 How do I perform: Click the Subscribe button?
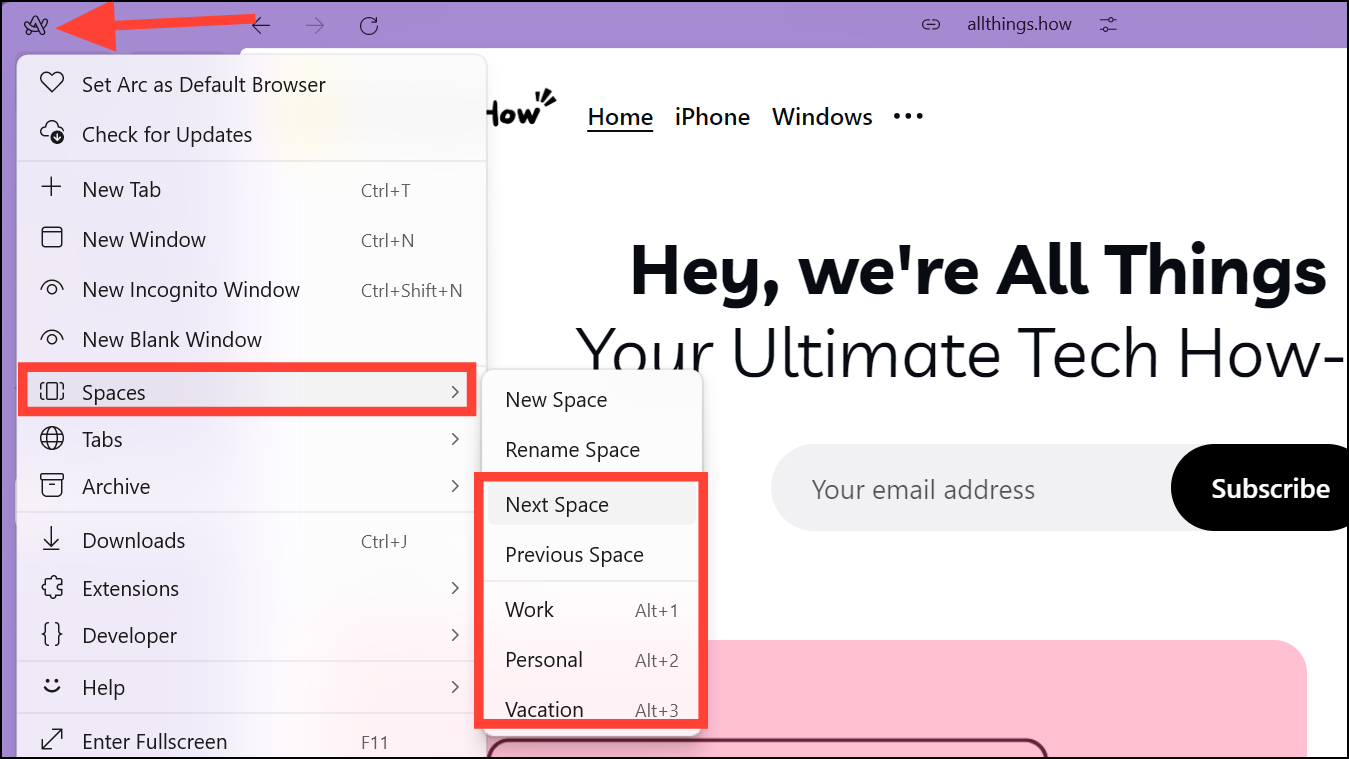[x=1260, y=488]
